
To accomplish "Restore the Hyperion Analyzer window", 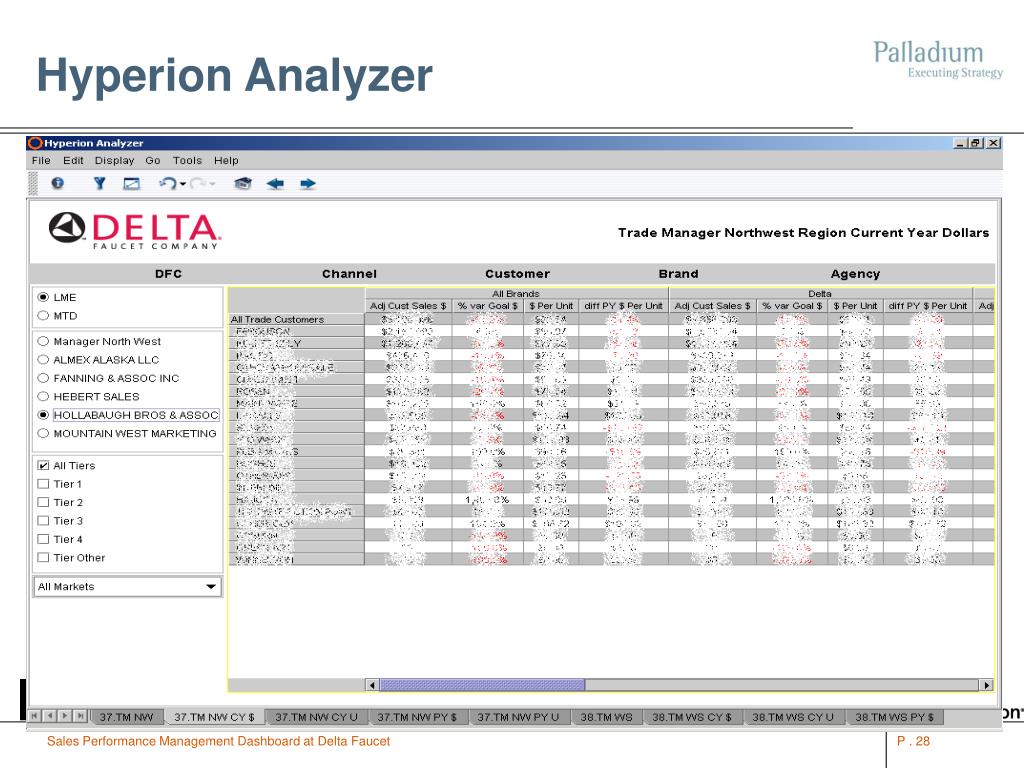I will point(976,143).
